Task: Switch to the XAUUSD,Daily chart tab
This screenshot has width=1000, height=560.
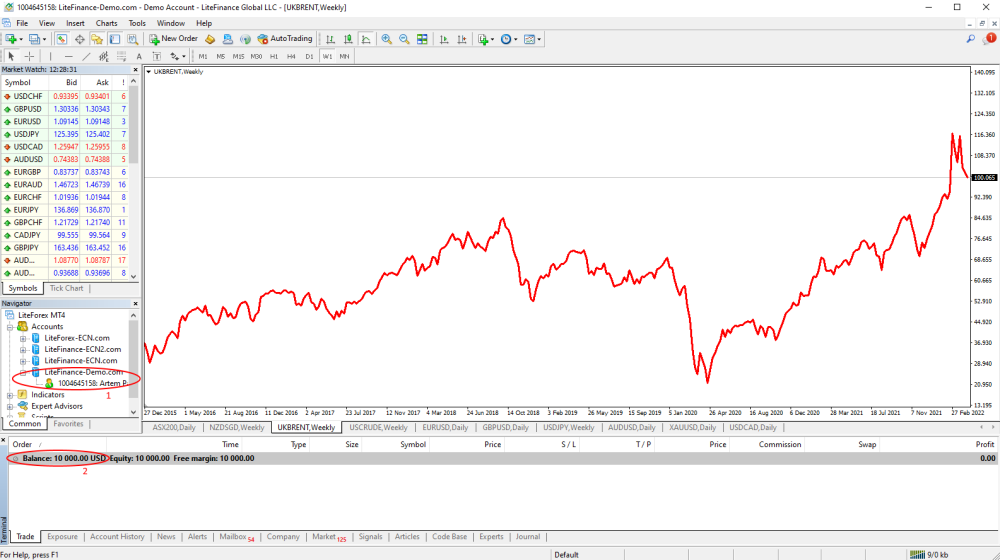Action: 693,427
